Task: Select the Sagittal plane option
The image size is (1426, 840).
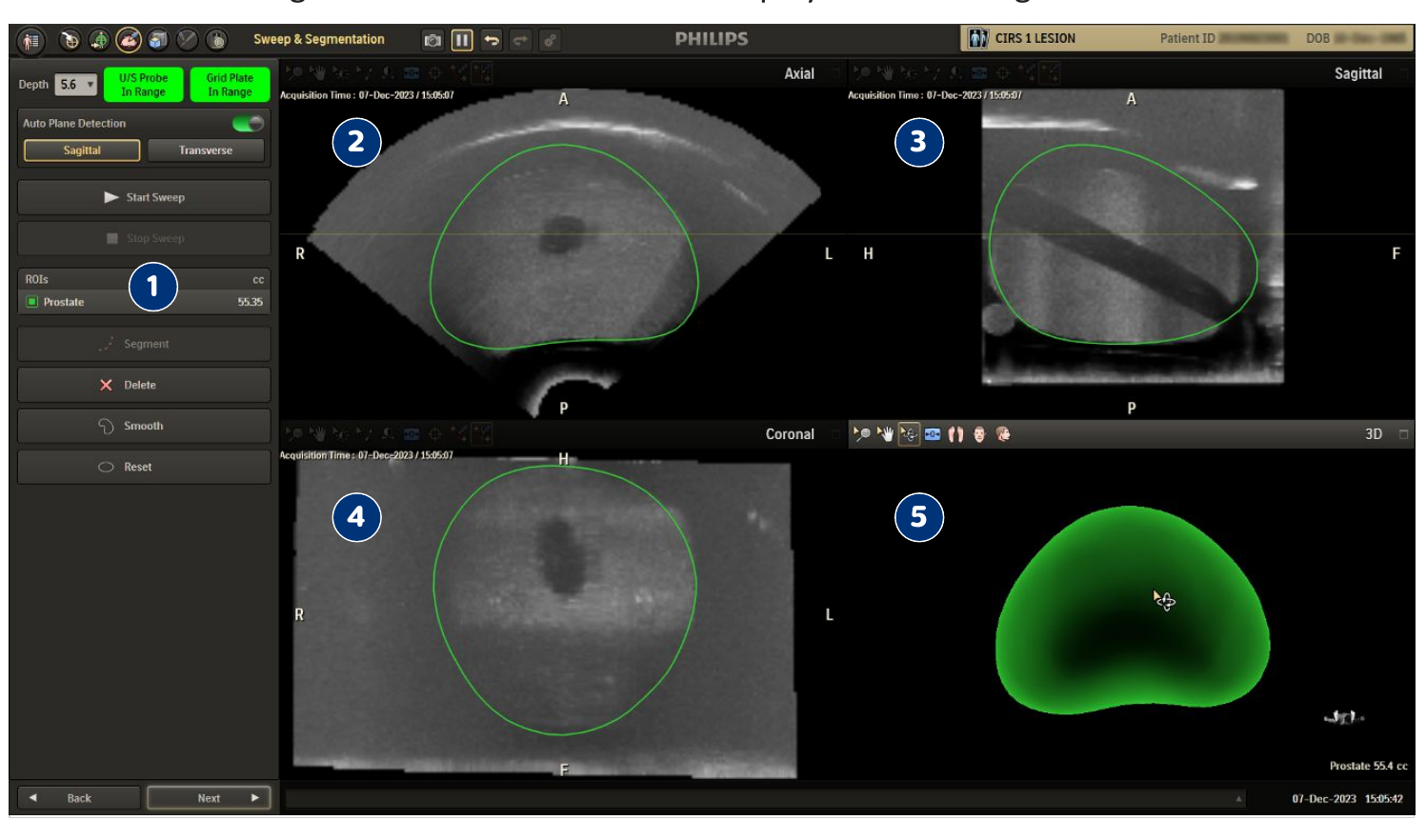Action: (x=82, y=150)
